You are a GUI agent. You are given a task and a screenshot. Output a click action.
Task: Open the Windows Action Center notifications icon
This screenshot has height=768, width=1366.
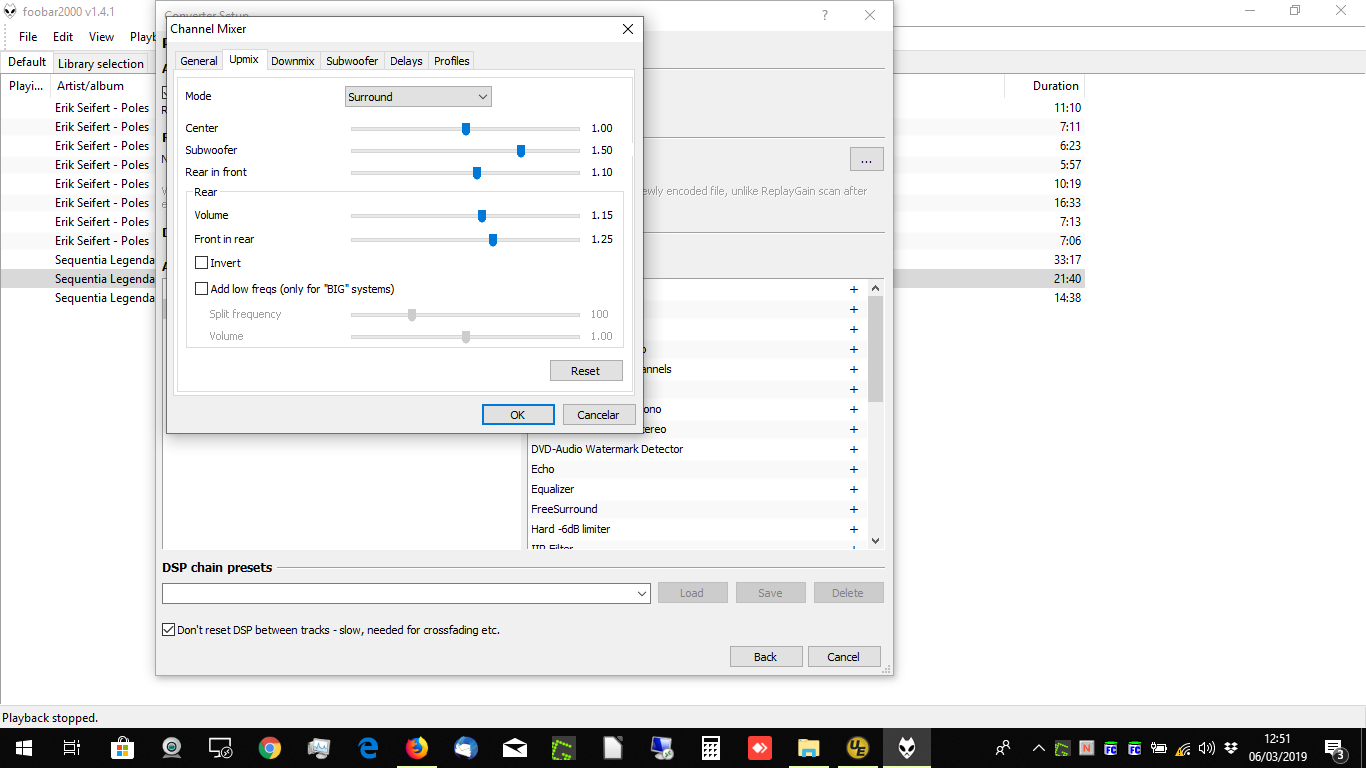point(1334,748)
